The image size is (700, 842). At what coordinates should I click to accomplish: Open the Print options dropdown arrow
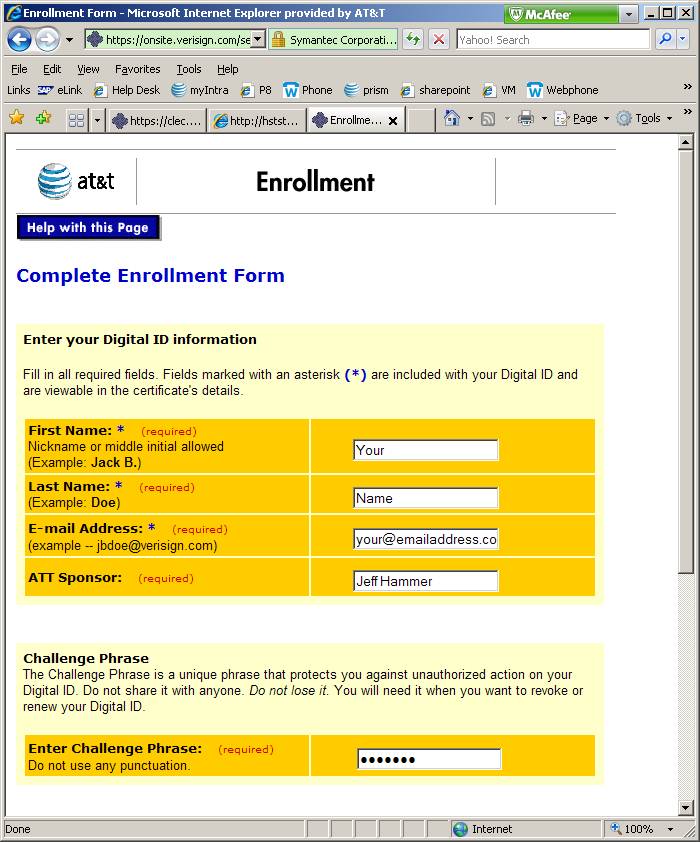(x=543, y=118)
